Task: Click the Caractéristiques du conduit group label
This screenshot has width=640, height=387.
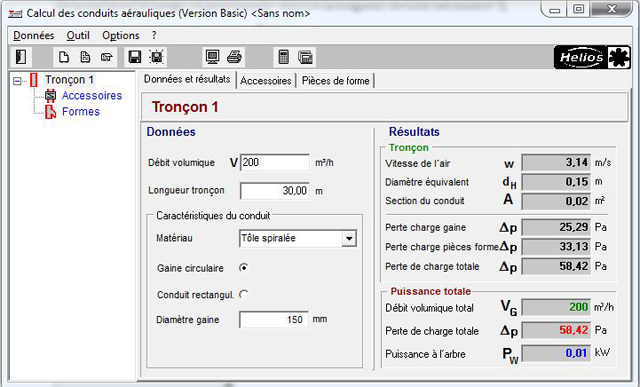Action: 213,216
